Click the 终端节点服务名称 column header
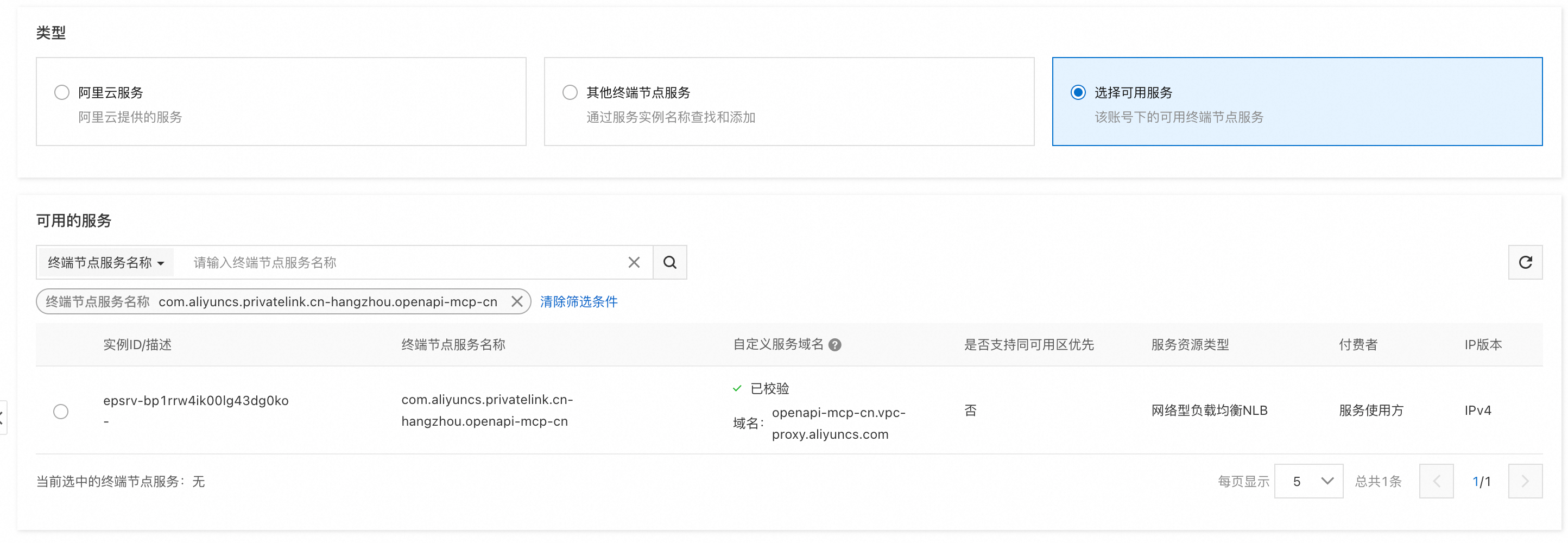 click(453, 345)
